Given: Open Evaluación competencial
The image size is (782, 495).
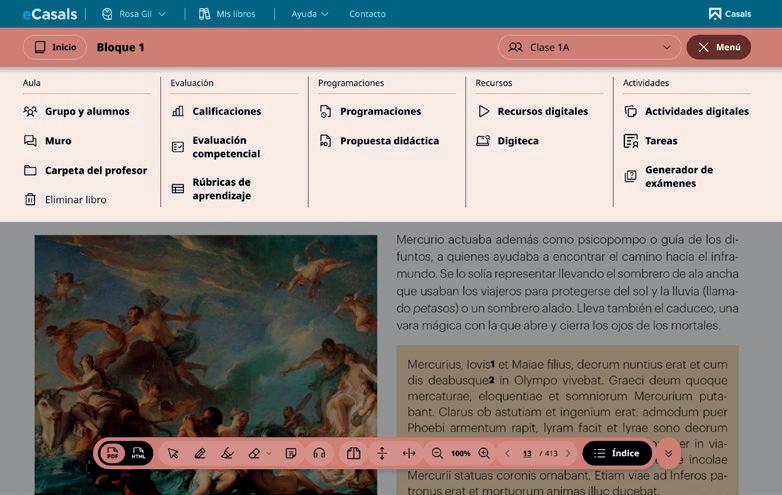Looking at the screenshot, I should pos(226,147).
